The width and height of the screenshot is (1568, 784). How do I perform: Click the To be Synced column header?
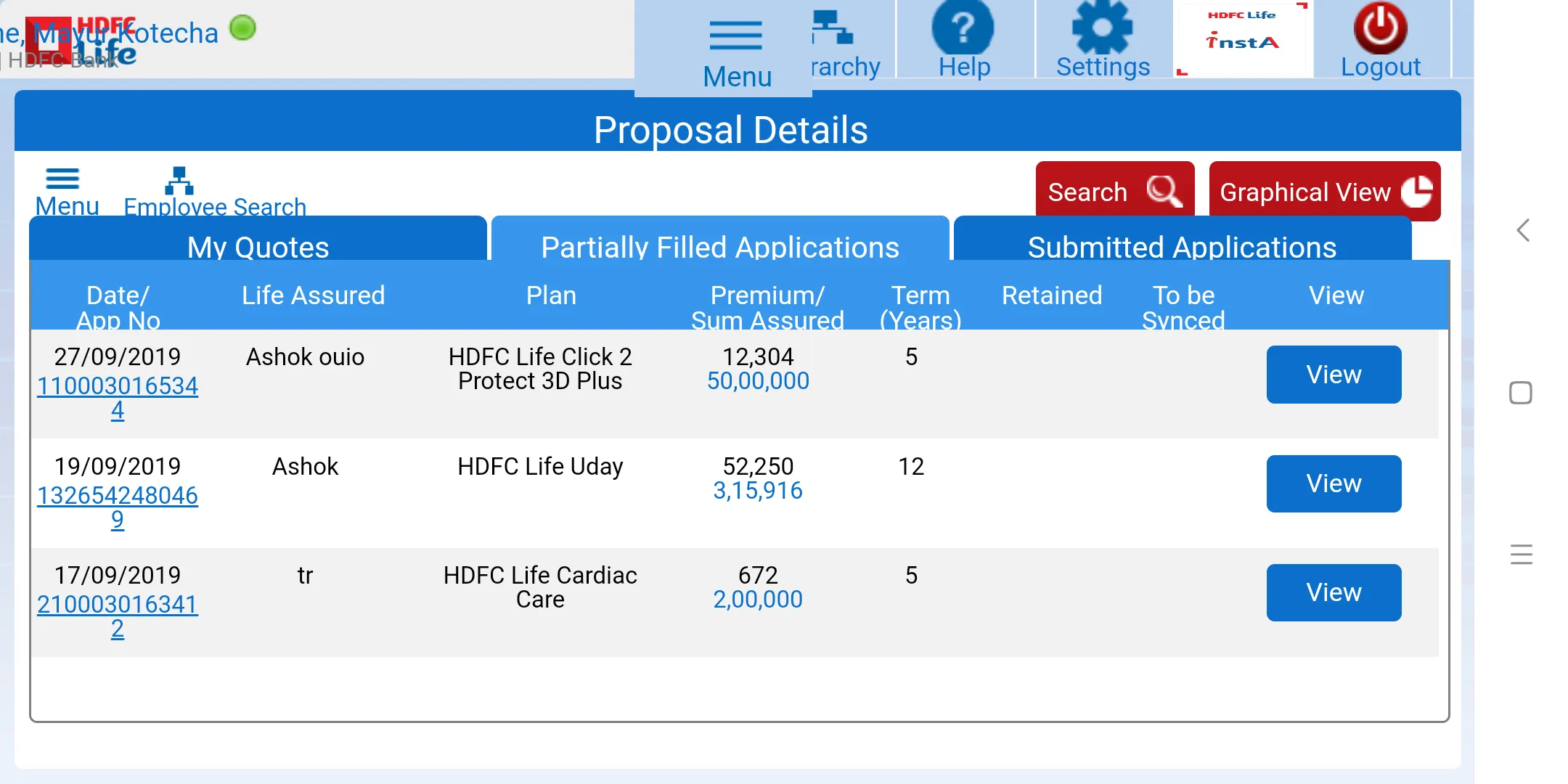1183,307
